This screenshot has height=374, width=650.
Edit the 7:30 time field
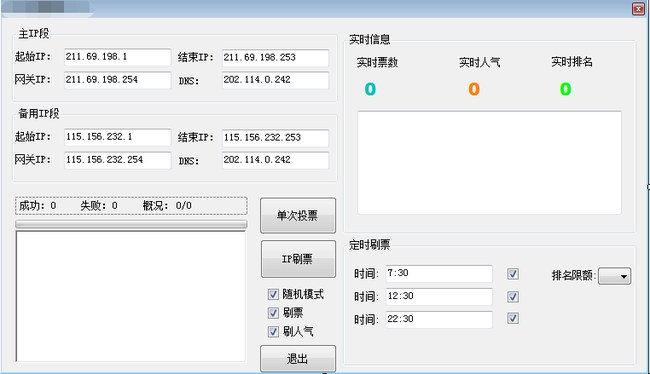click(x=439, y=274)
